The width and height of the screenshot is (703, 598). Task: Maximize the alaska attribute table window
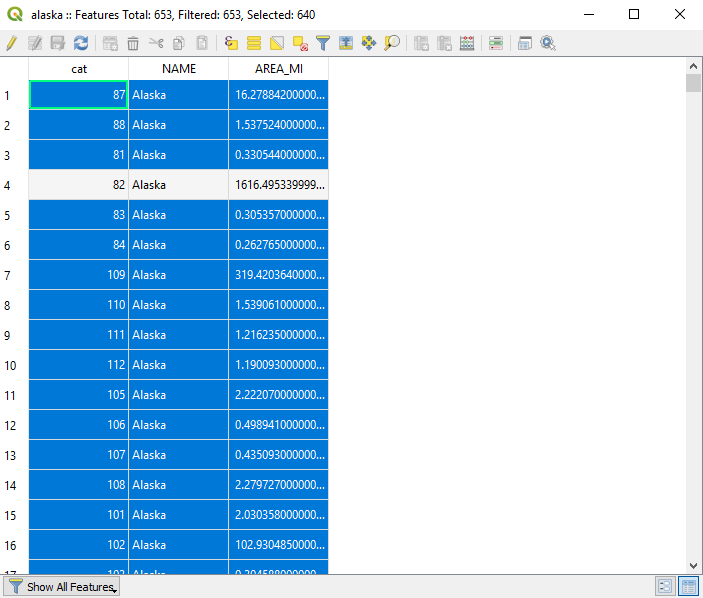click(x=634, y=14)
